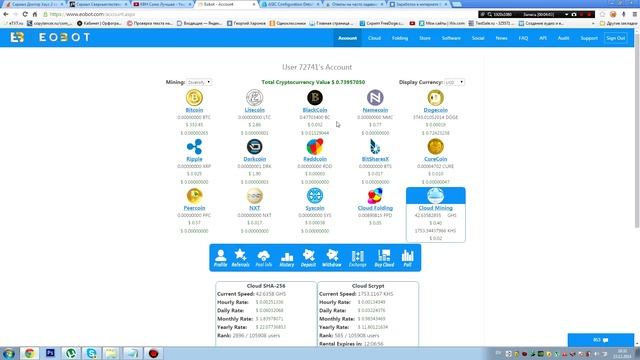The height and width of the screenshot is (360, 640).
Task: Click the Syscoin icon
Action: [x=315, y=196]
